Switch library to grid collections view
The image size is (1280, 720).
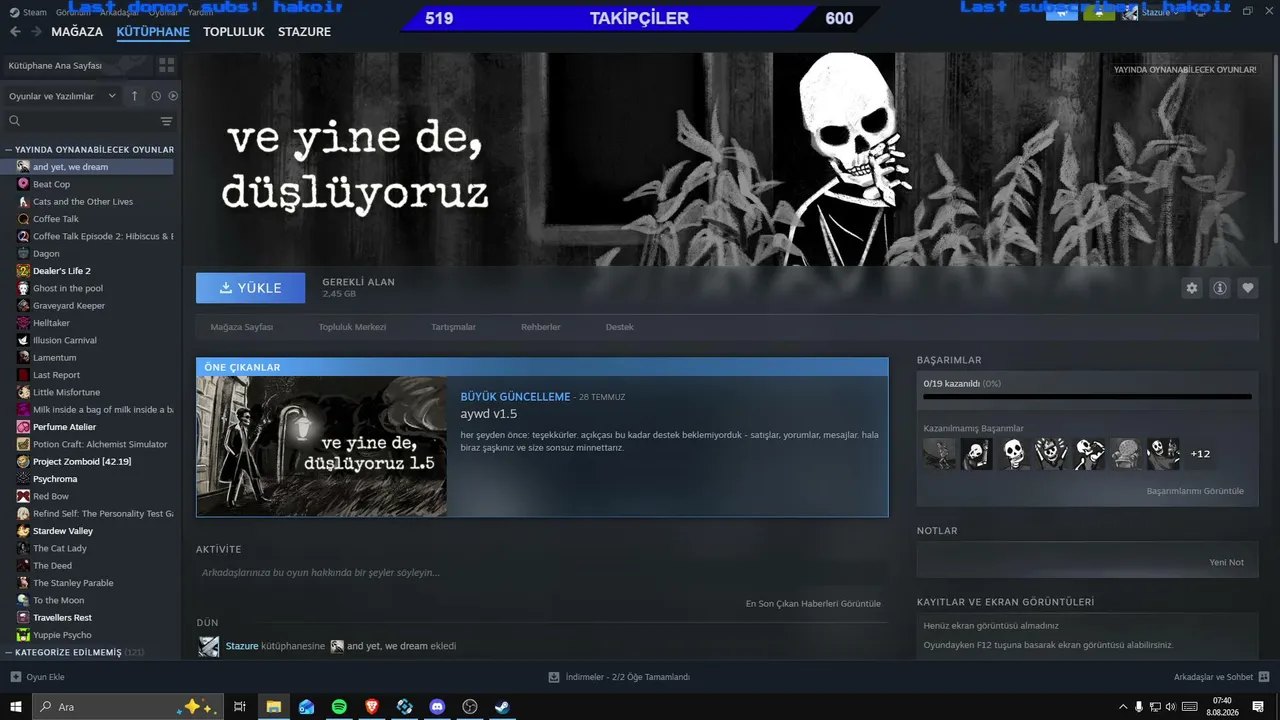(166, 65)
